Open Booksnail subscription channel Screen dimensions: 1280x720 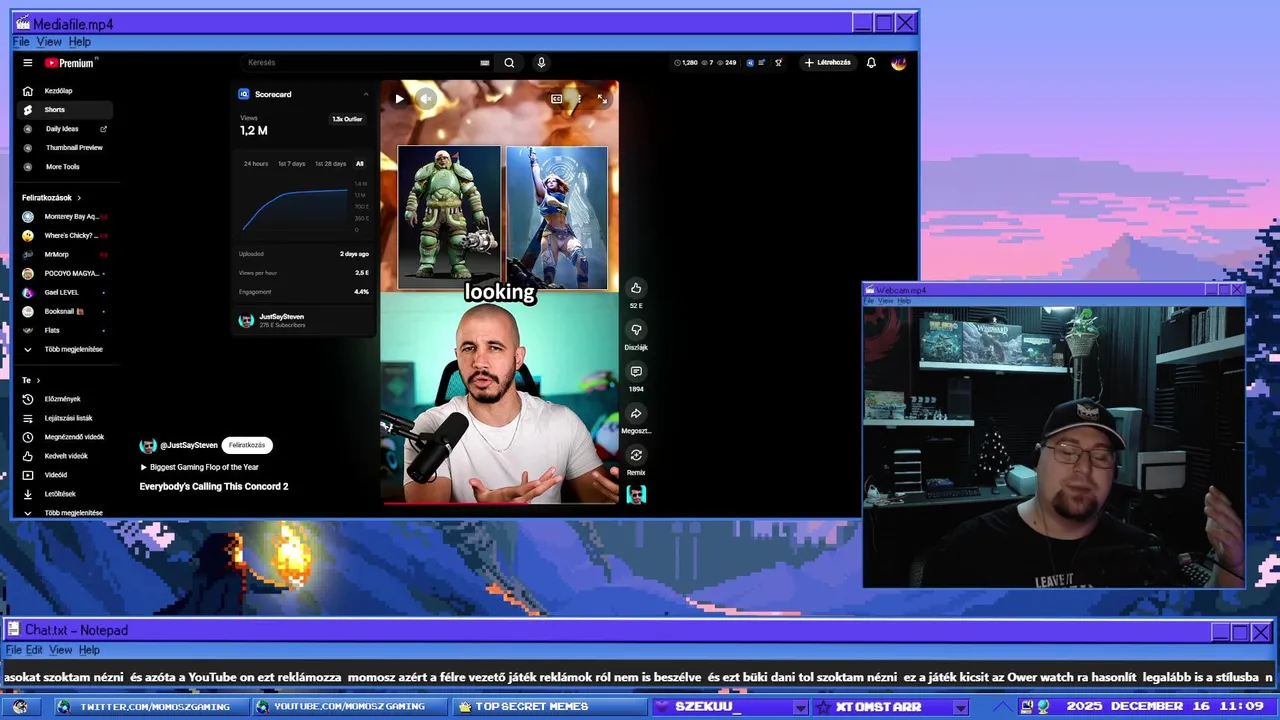tap(66, 311)
